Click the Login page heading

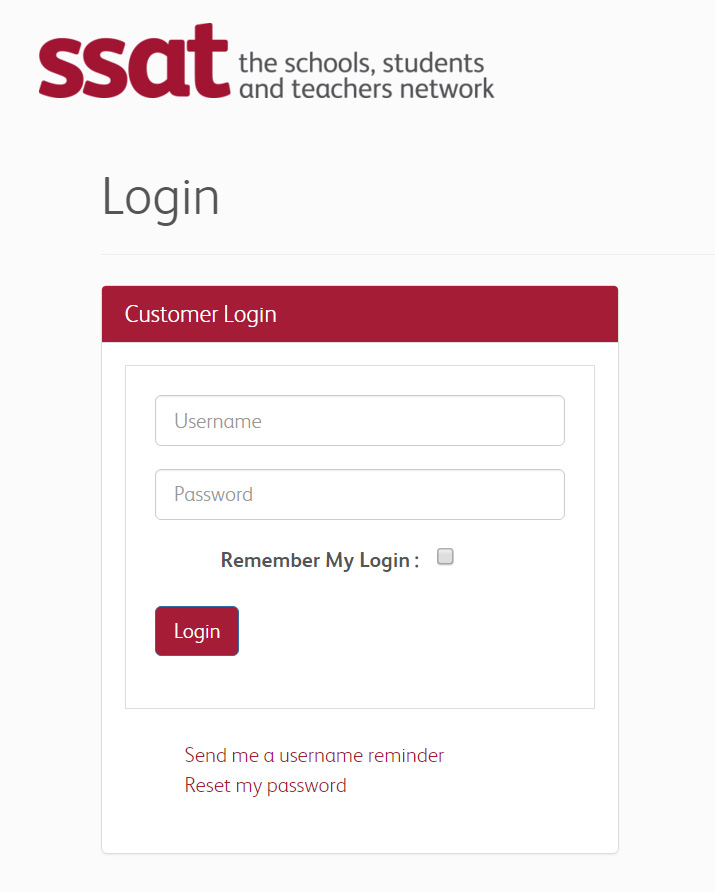pyautogui.click(x=161, y=197)
